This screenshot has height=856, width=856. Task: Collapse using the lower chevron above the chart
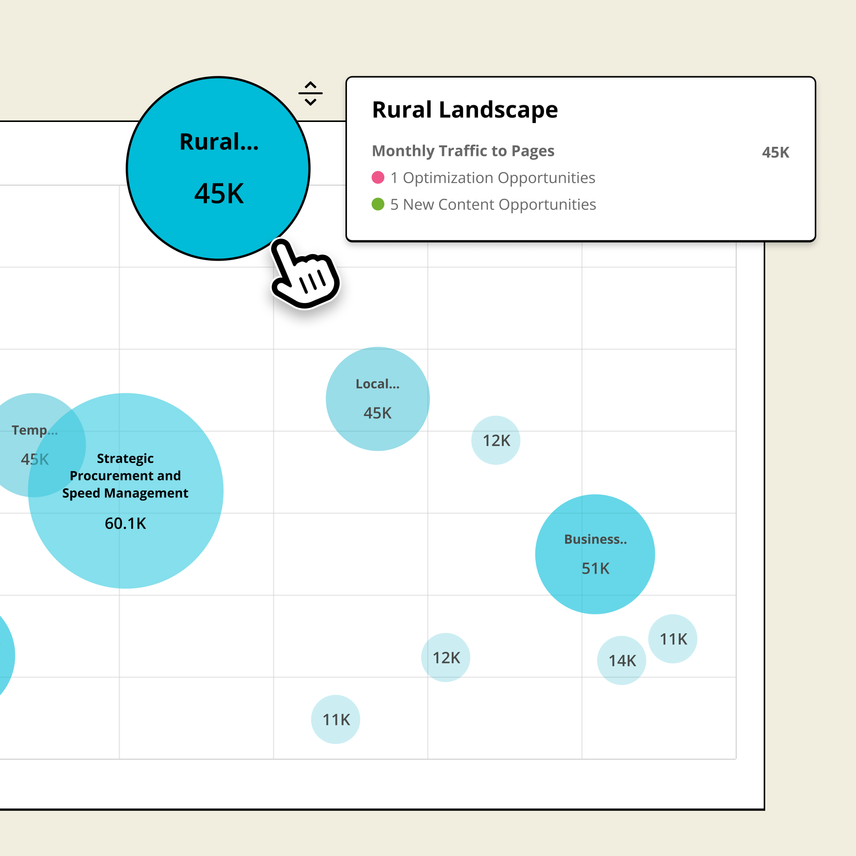311,100
